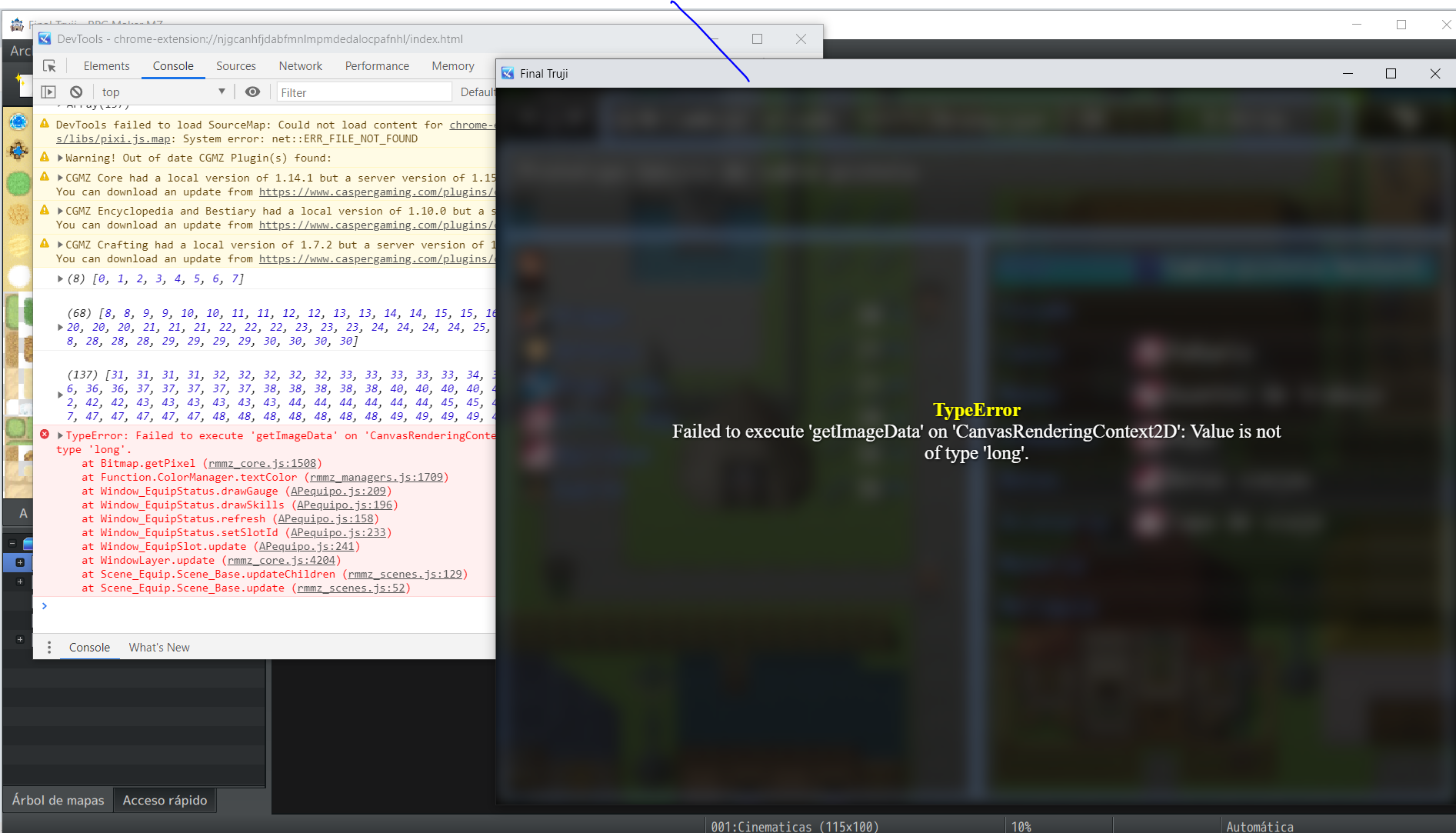The image size is (1456, 833).
Task: Jump to APequipo.js:158 in stack trace
Action: (326, 518)
